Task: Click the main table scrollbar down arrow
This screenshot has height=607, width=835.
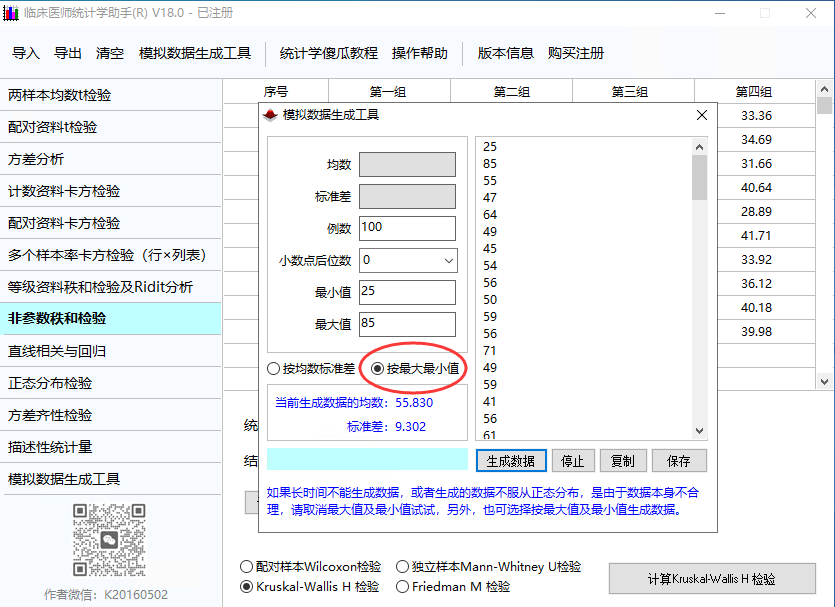Action: (824, 381)
